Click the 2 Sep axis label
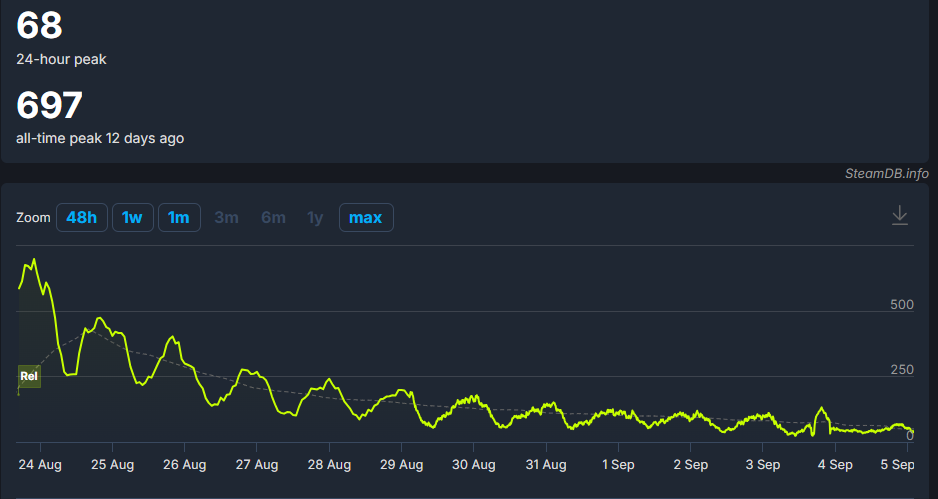 [690, 464]
